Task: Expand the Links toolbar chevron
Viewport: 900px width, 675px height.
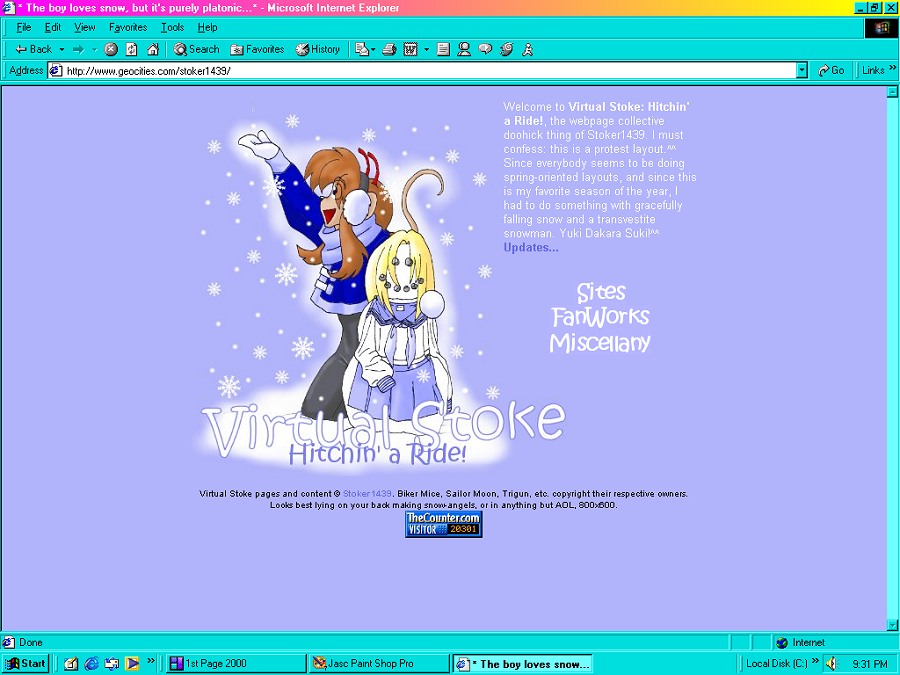Action: [x=893, y=69]
